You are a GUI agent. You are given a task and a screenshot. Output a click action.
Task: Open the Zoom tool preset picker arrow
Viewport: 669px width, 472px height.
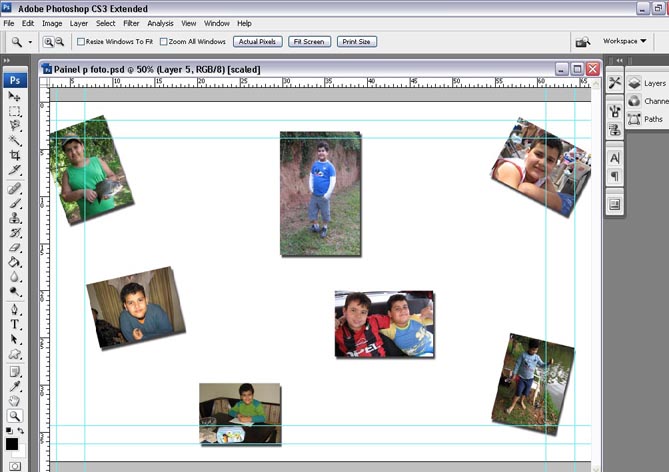coord(30,42)
